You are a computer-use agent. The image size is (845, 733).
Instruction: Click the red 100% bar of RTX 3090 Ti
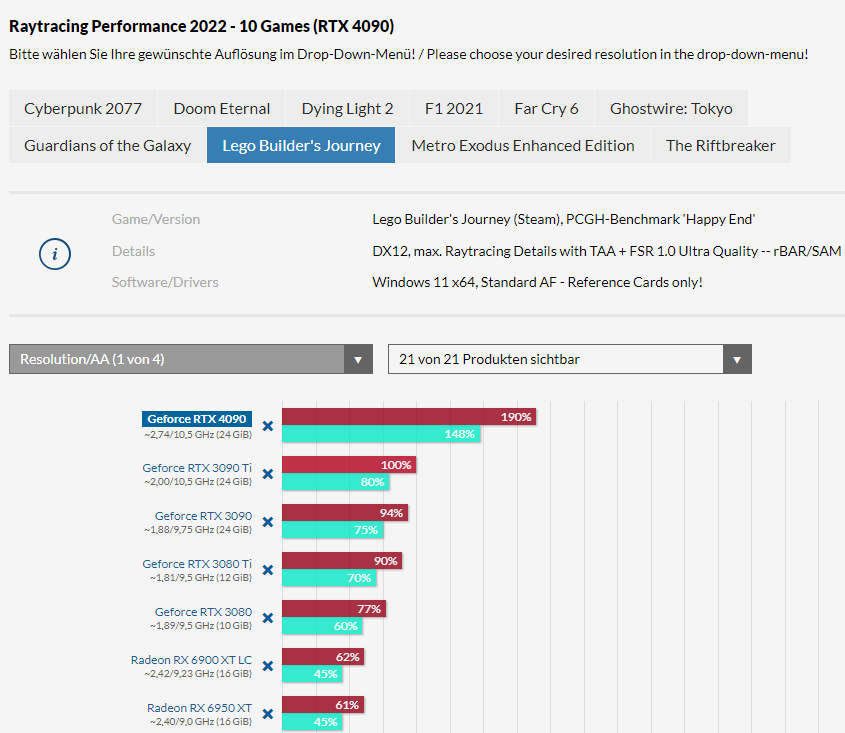349,465
